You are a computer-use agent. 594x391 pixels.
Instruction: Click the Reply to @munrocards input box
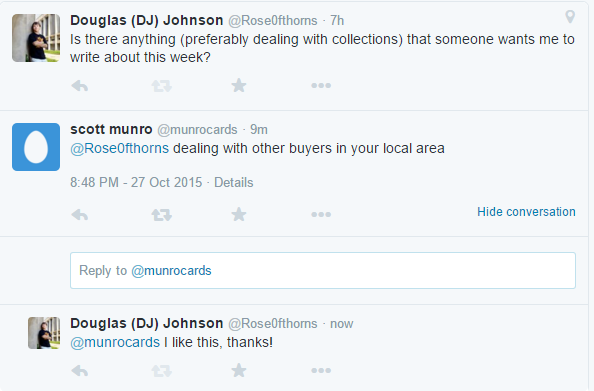(323, 271)
